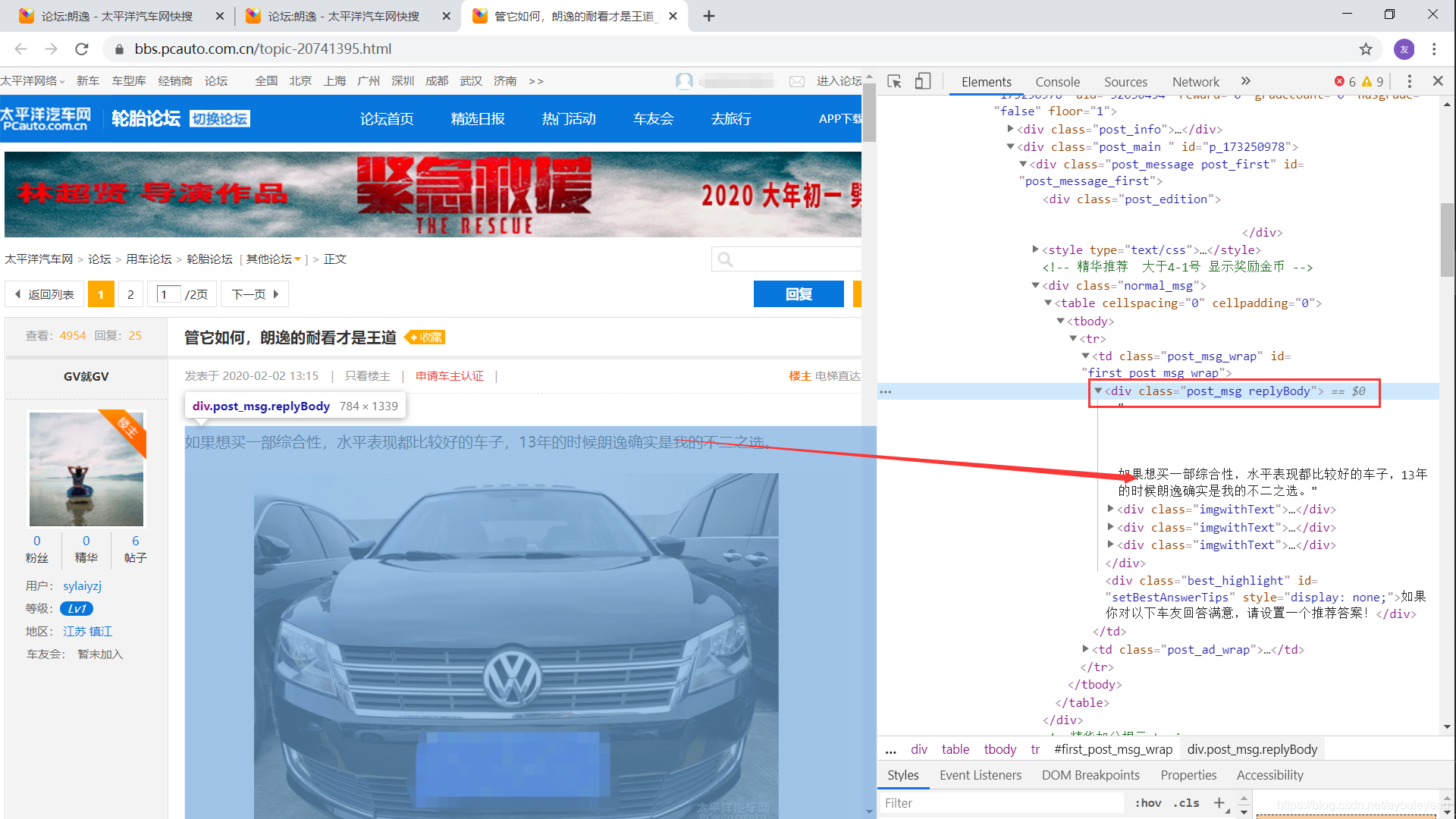Viewport: 1456px width, 819px height.
Task: Toggle the .cls class editor
Action: tap(1187, 803)
